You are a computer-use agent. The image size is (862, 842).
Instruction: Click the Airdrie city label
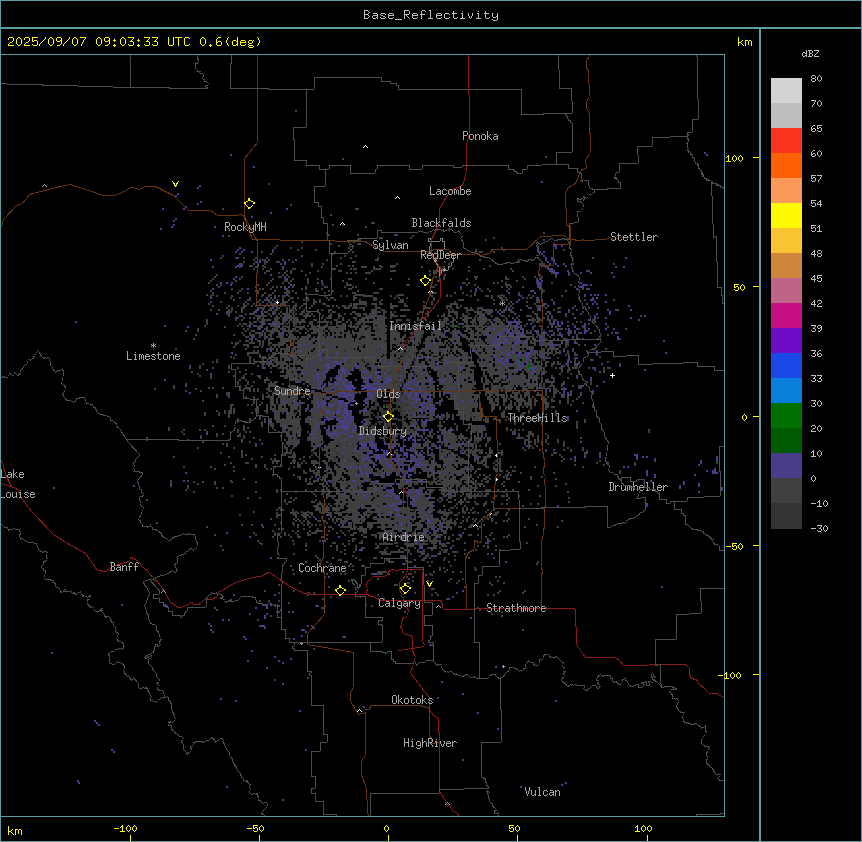(404, 537)
